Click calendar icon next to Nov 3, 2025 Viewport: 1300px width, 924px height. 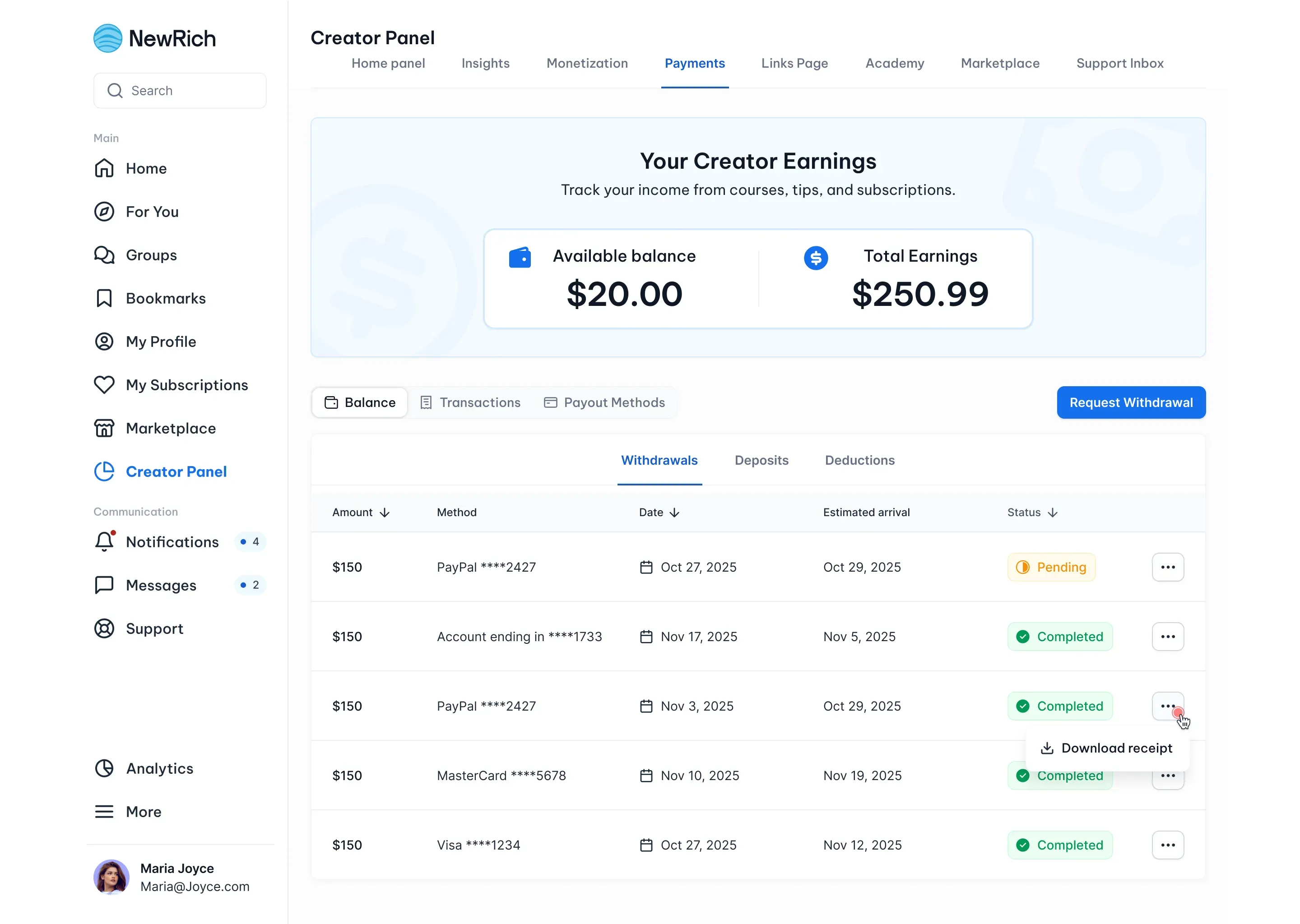[646, 706]
